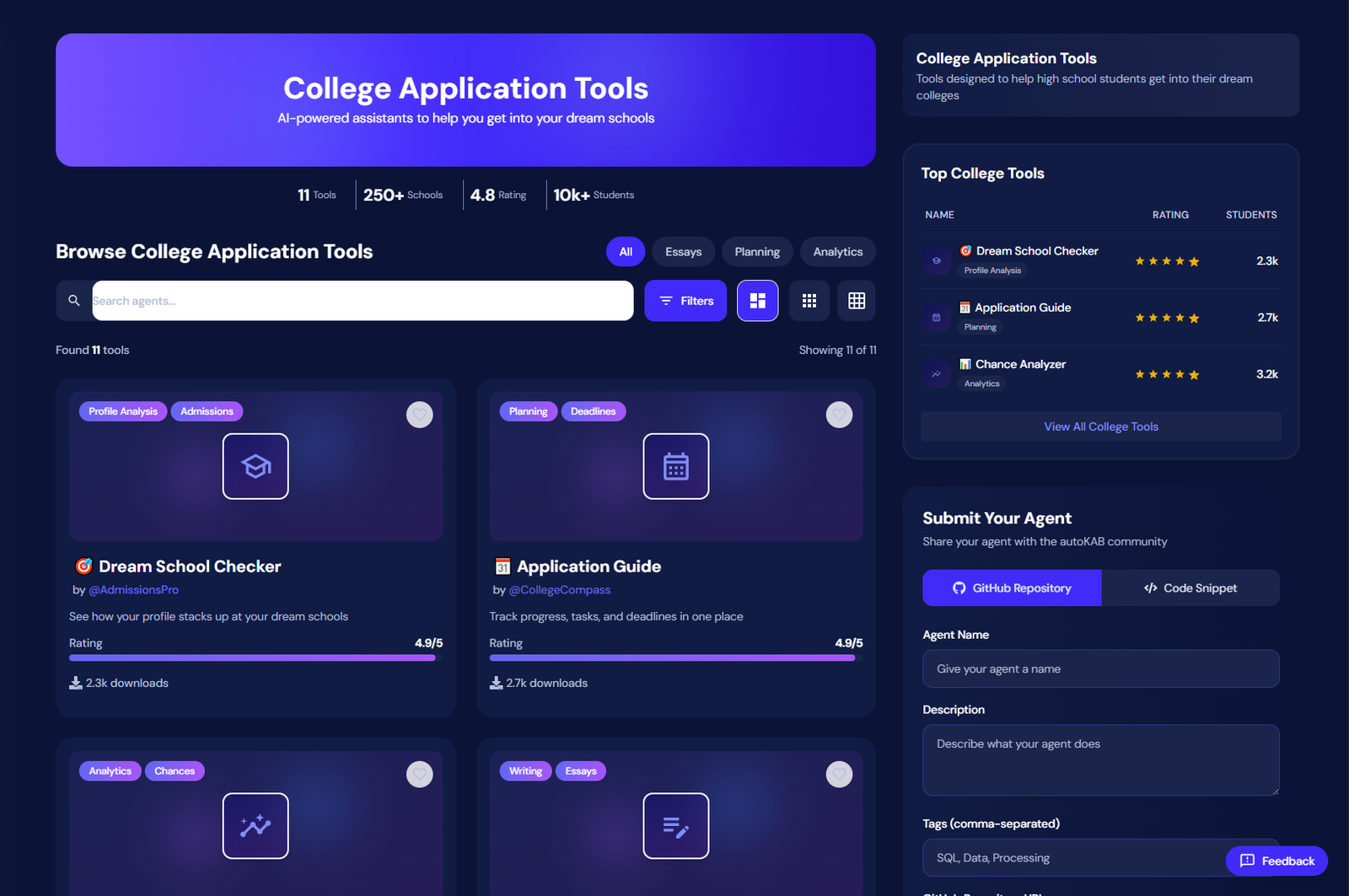Click the 3.2k students value
The height and width of the screenshot is (896, 1349).
[x=1267, y=374]
